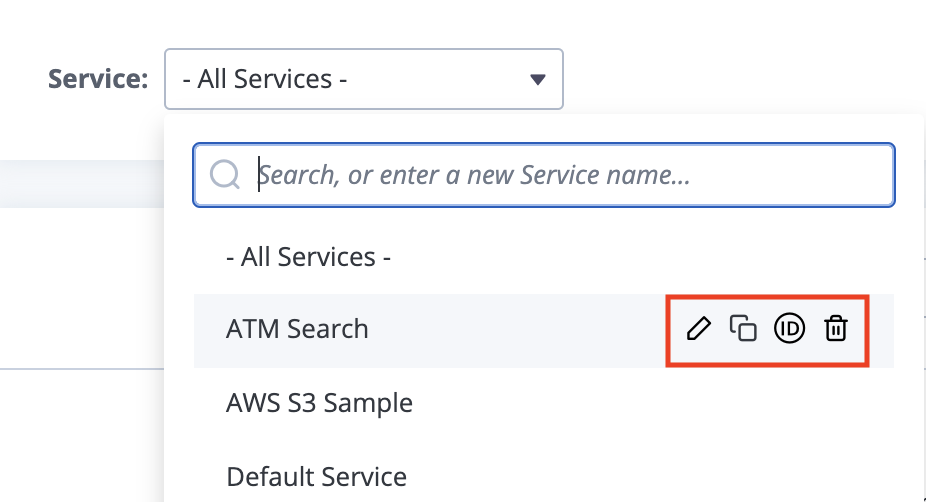The width and height of the screenshot is (926, 502).
Task: Click the blank area of the highlighted ATM Search row
Action: (x=517, y=329)
